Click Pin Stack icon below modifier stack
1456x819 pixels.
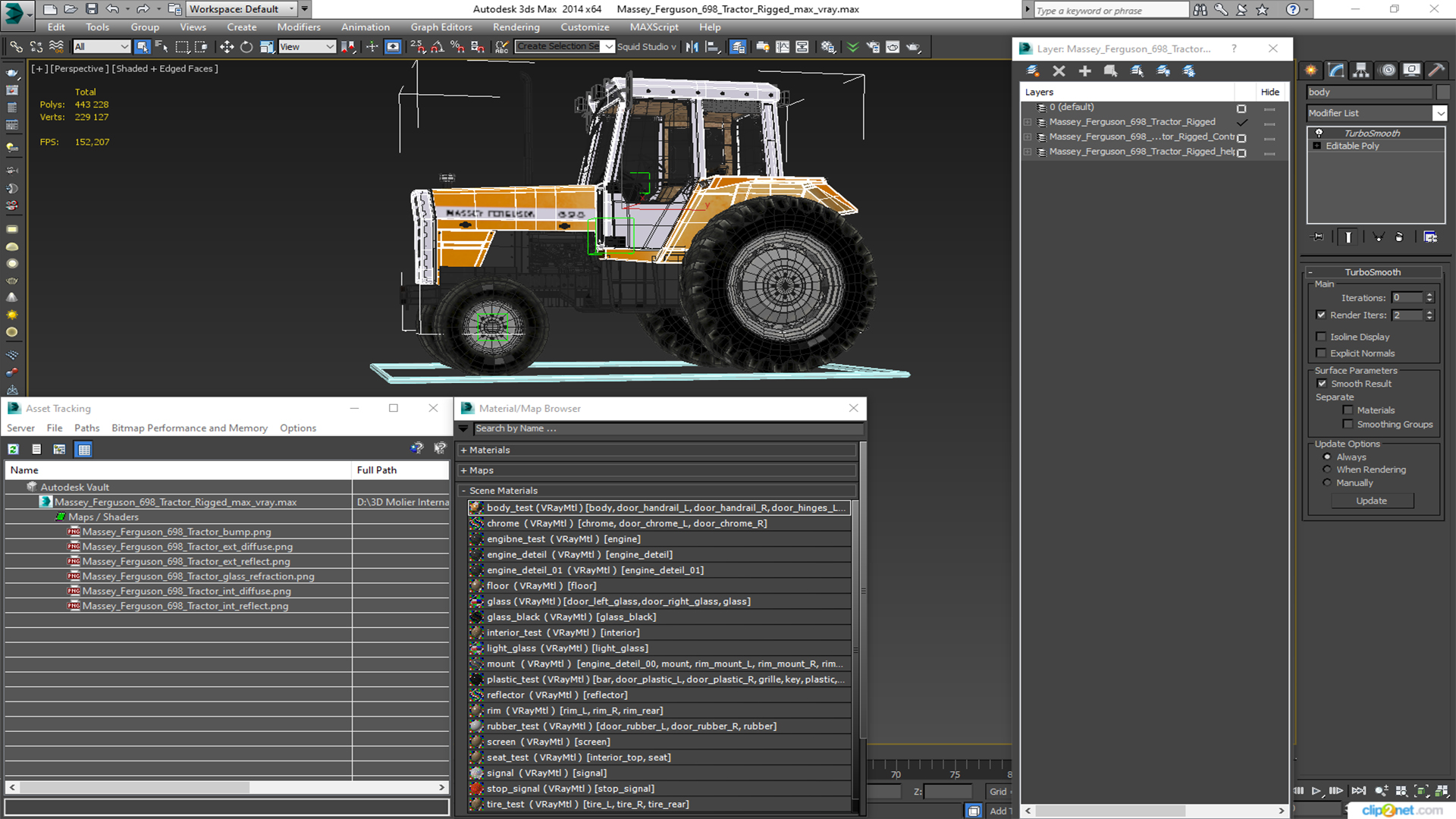(1318, 237)
